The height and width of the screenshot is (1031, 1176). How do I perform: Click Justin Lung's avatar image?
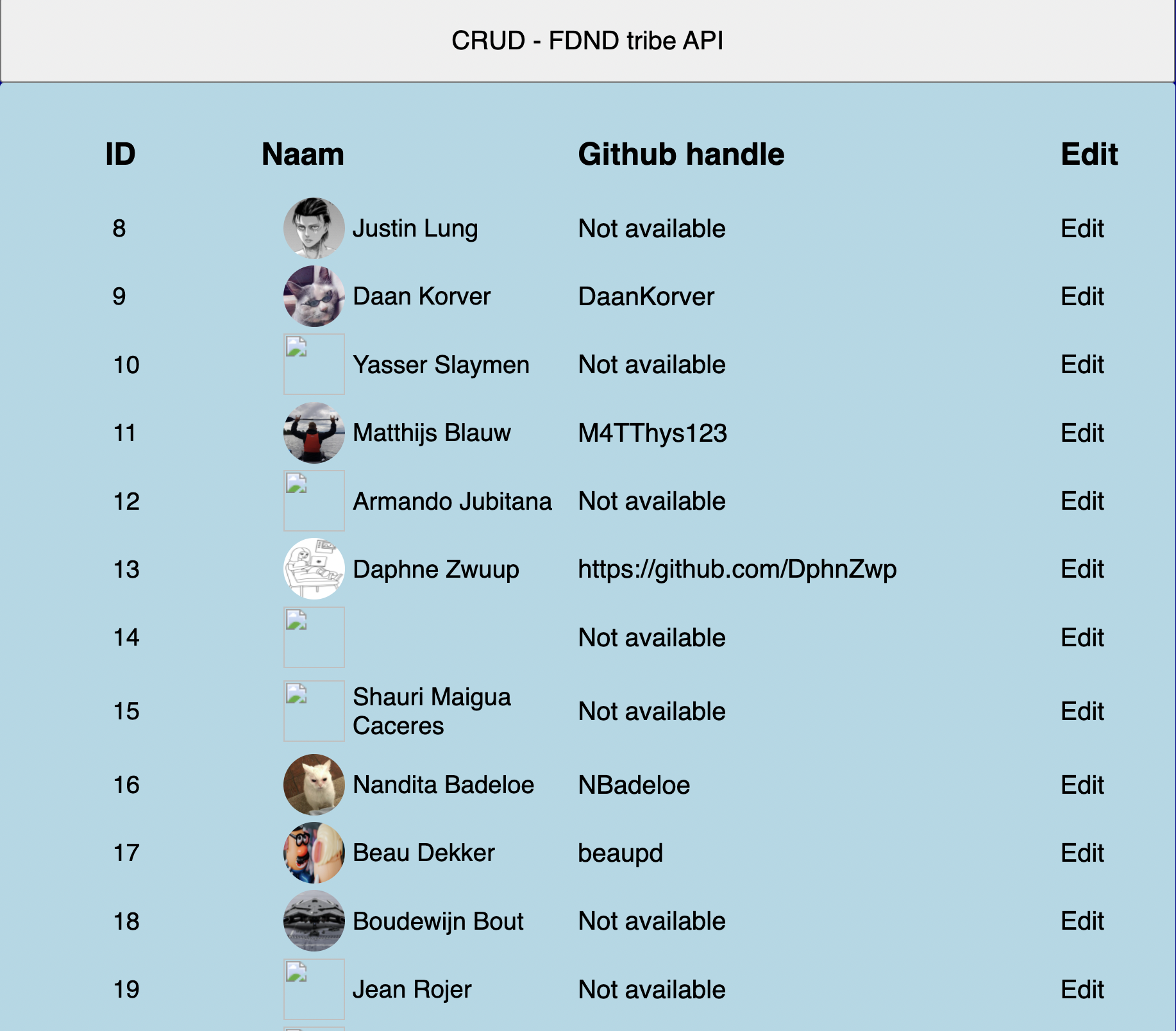pyautogui.click(x=314, y=228)
